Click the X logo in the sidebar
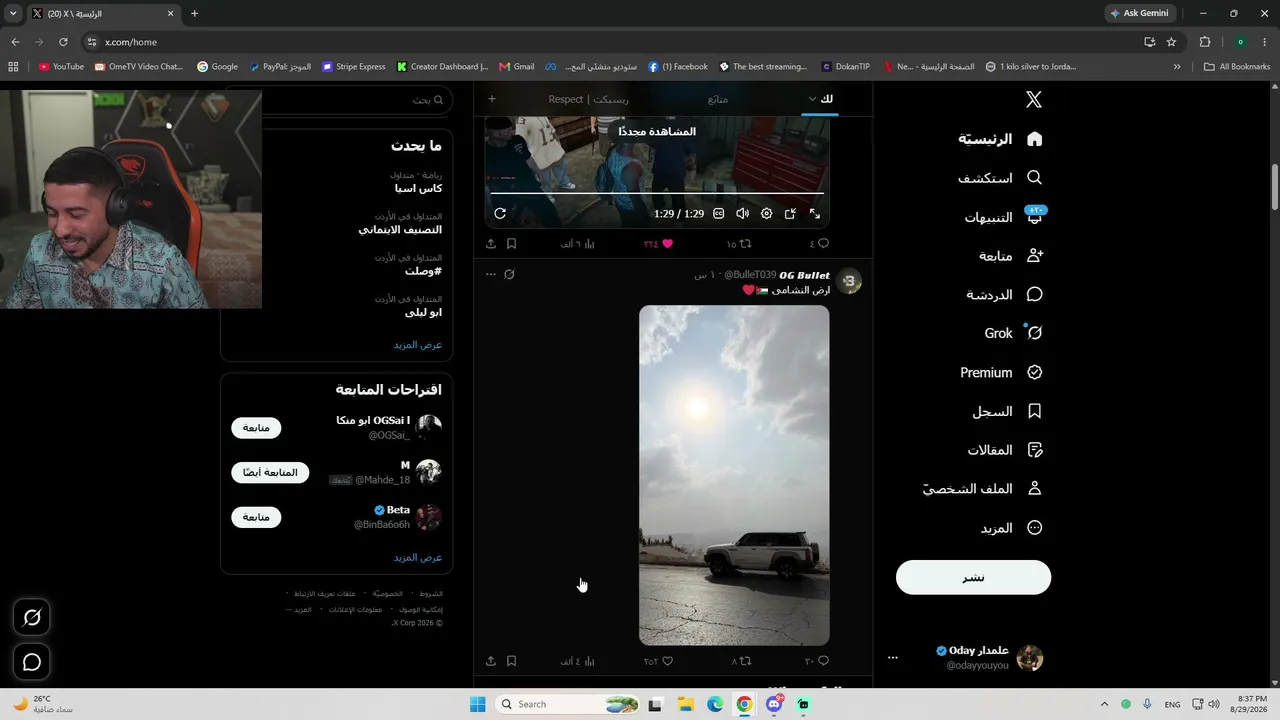The width and height of the screenshot is (1280, 720). click(x=1034, y=99)
